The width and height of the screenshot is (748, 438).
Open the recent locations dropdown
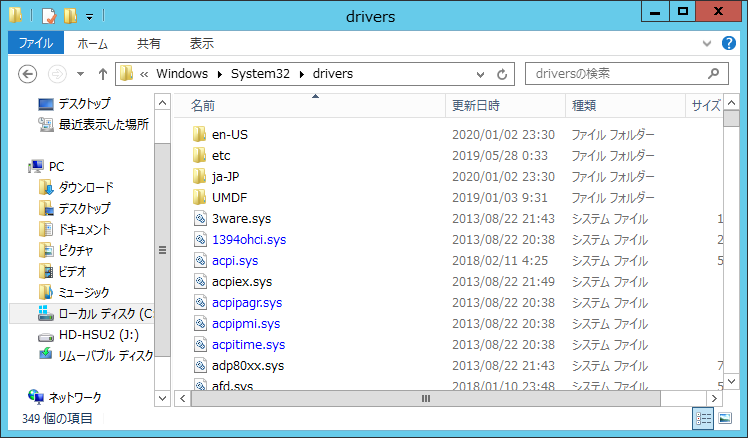[81, 74]
